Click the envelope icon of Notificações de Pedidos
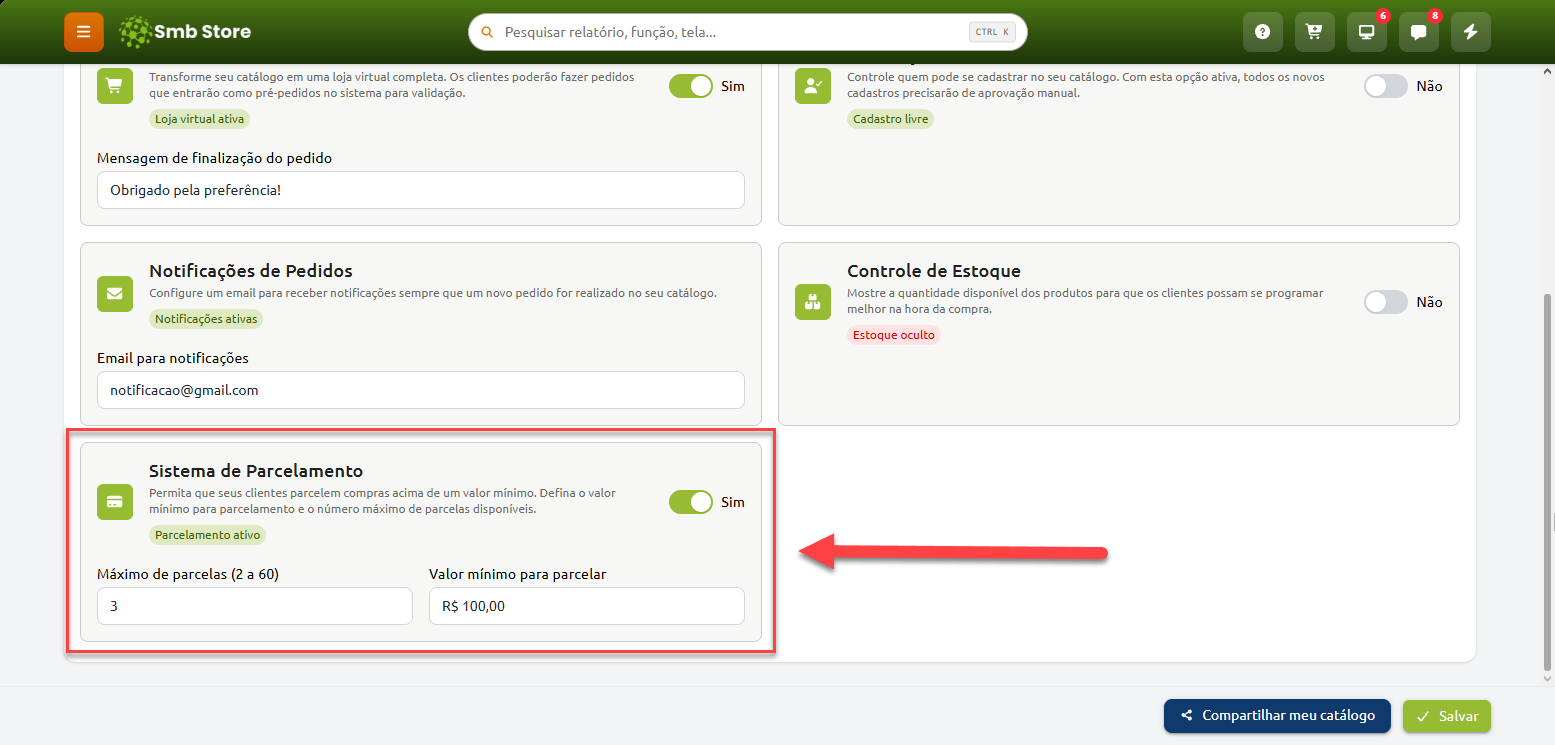The width and height of the screenshot is (1555, 745). tap(115, 294)
